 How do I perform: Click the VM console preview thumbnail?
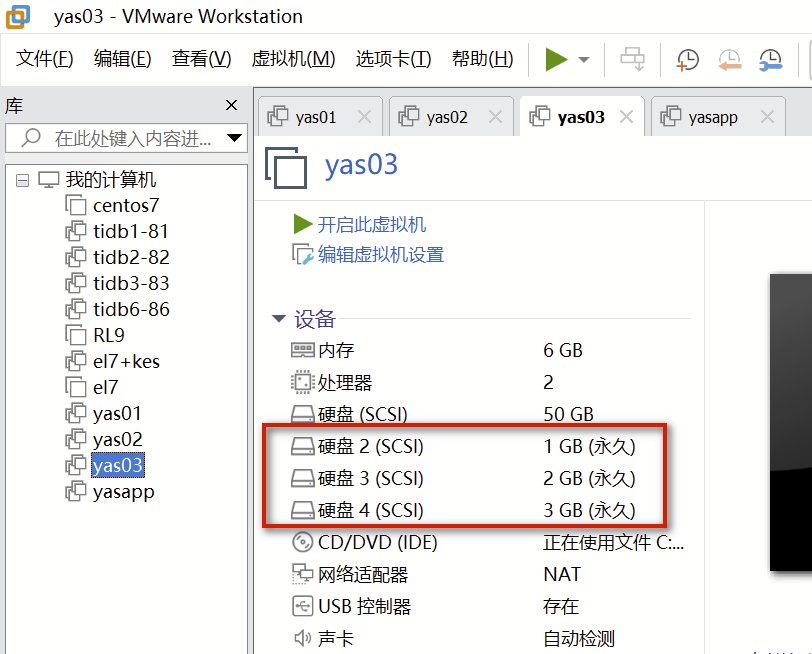(791, 423)
